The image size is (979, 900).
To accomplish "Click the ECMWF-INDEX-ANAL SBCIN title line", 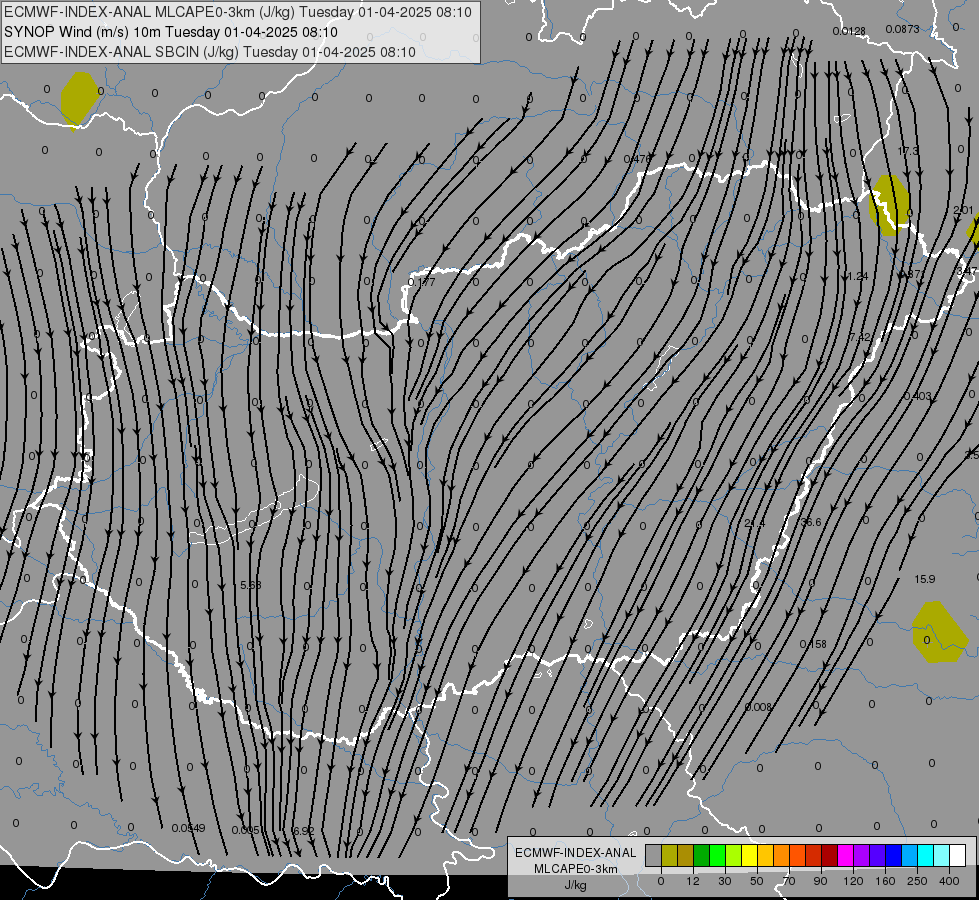I will (x=210, y=52).
